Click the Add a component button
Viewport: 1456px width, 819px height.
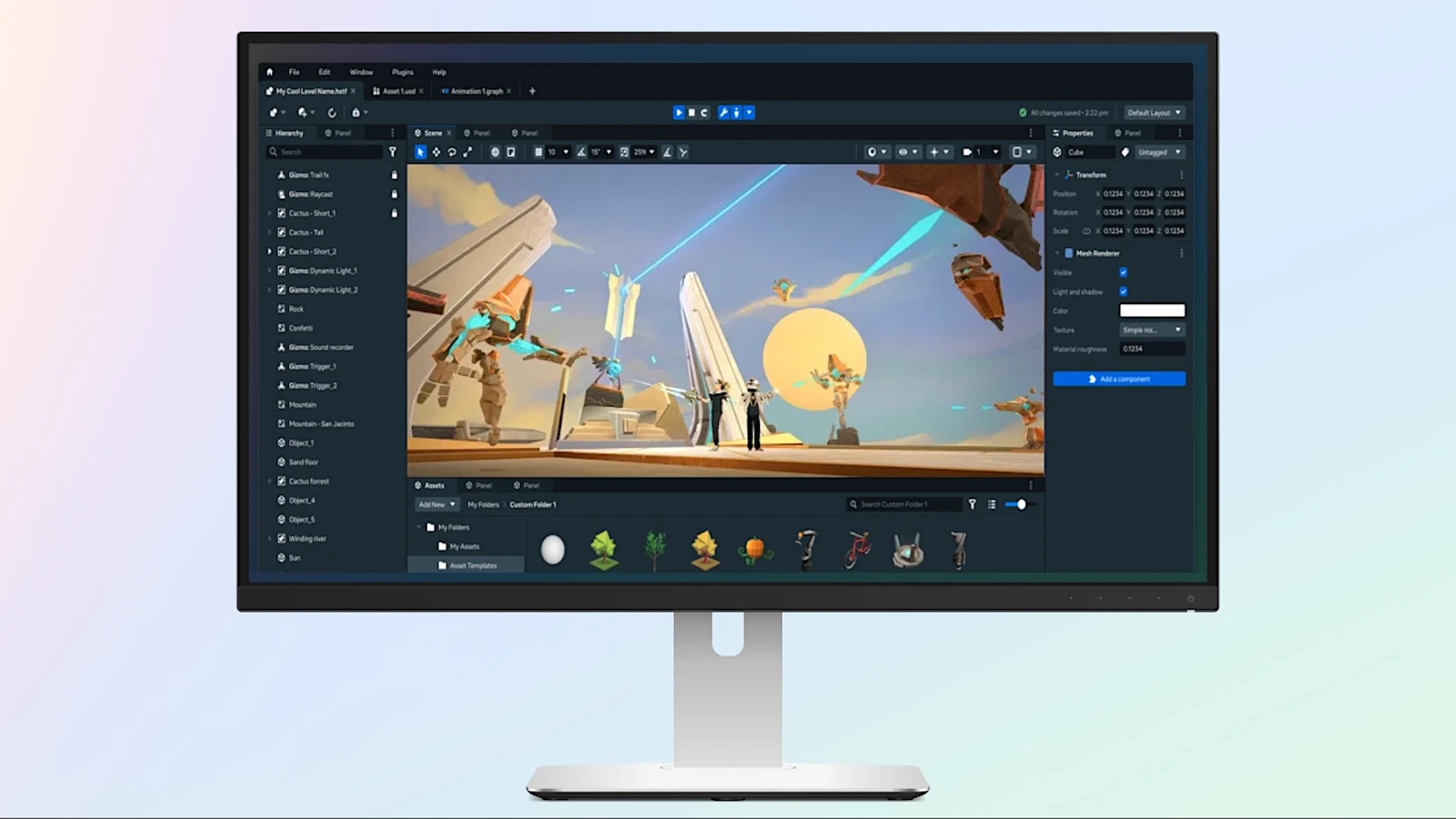tap(1119, 378)
